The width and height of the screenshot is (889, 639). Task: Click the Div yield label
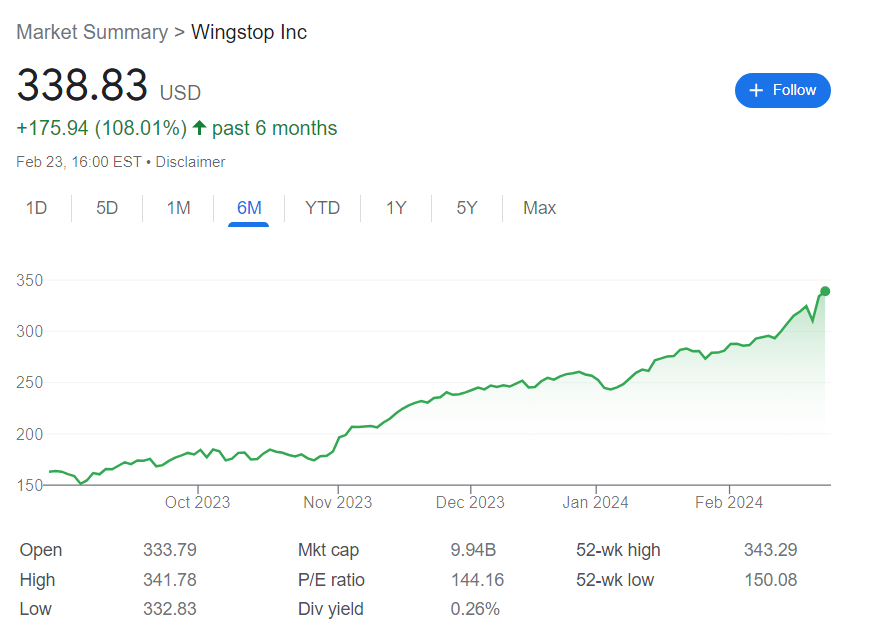point(331,609)
